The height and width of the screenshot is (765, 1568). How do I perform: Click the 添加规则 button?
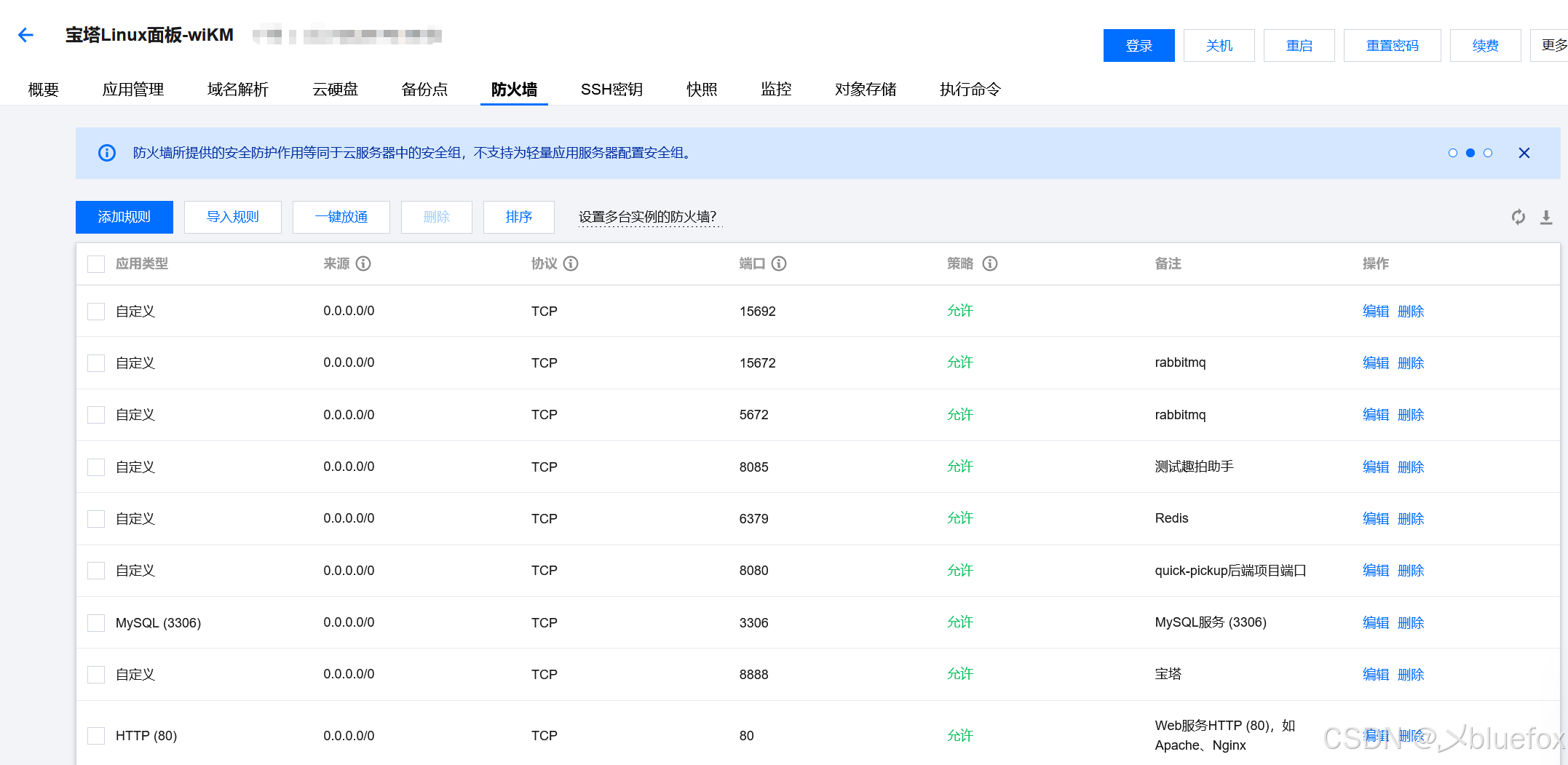[x=124, y=217]
